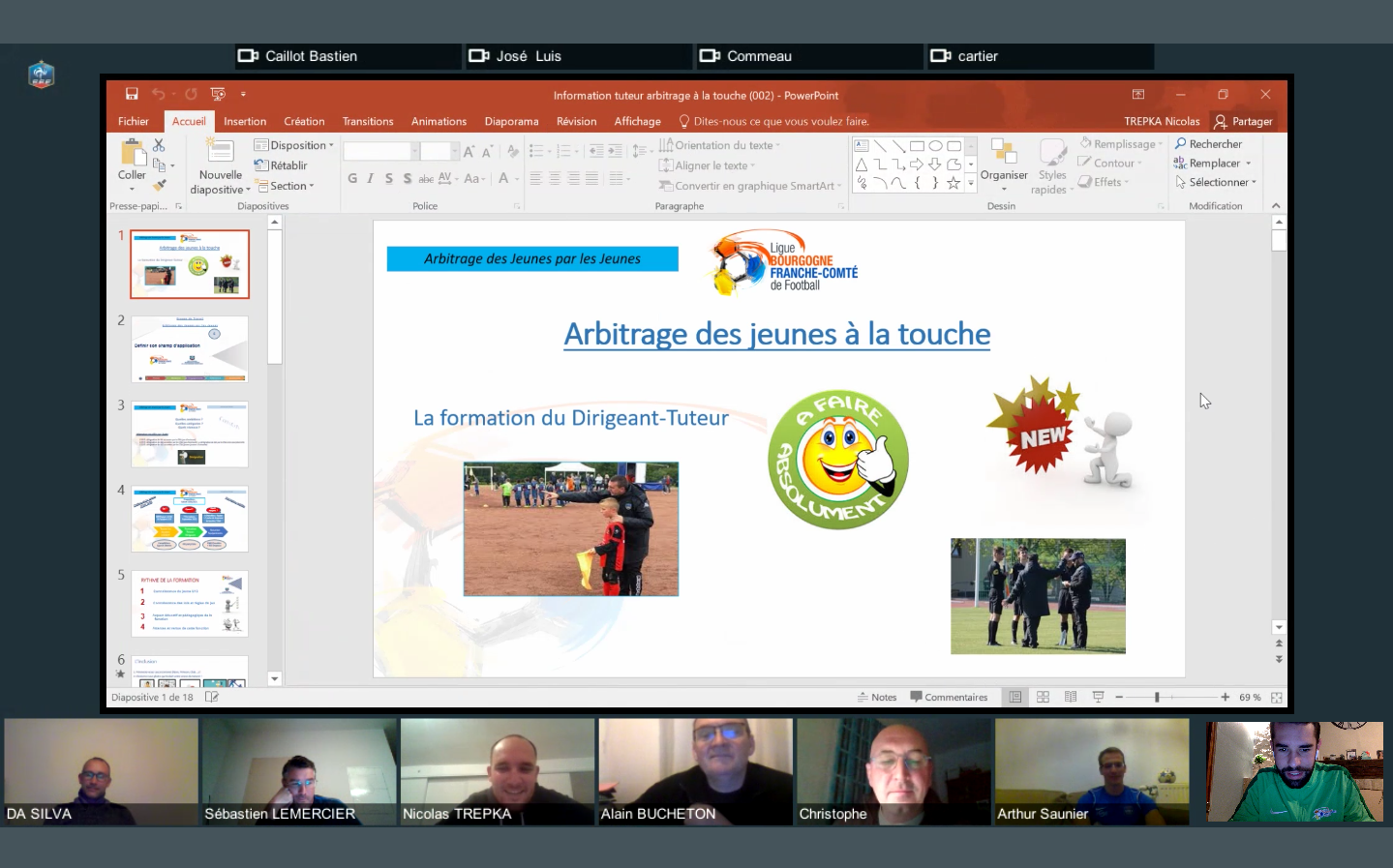The height and width of the screenshot is (868, 1393).
Task: Switch to the Animations tab
Action: point(439,121)
